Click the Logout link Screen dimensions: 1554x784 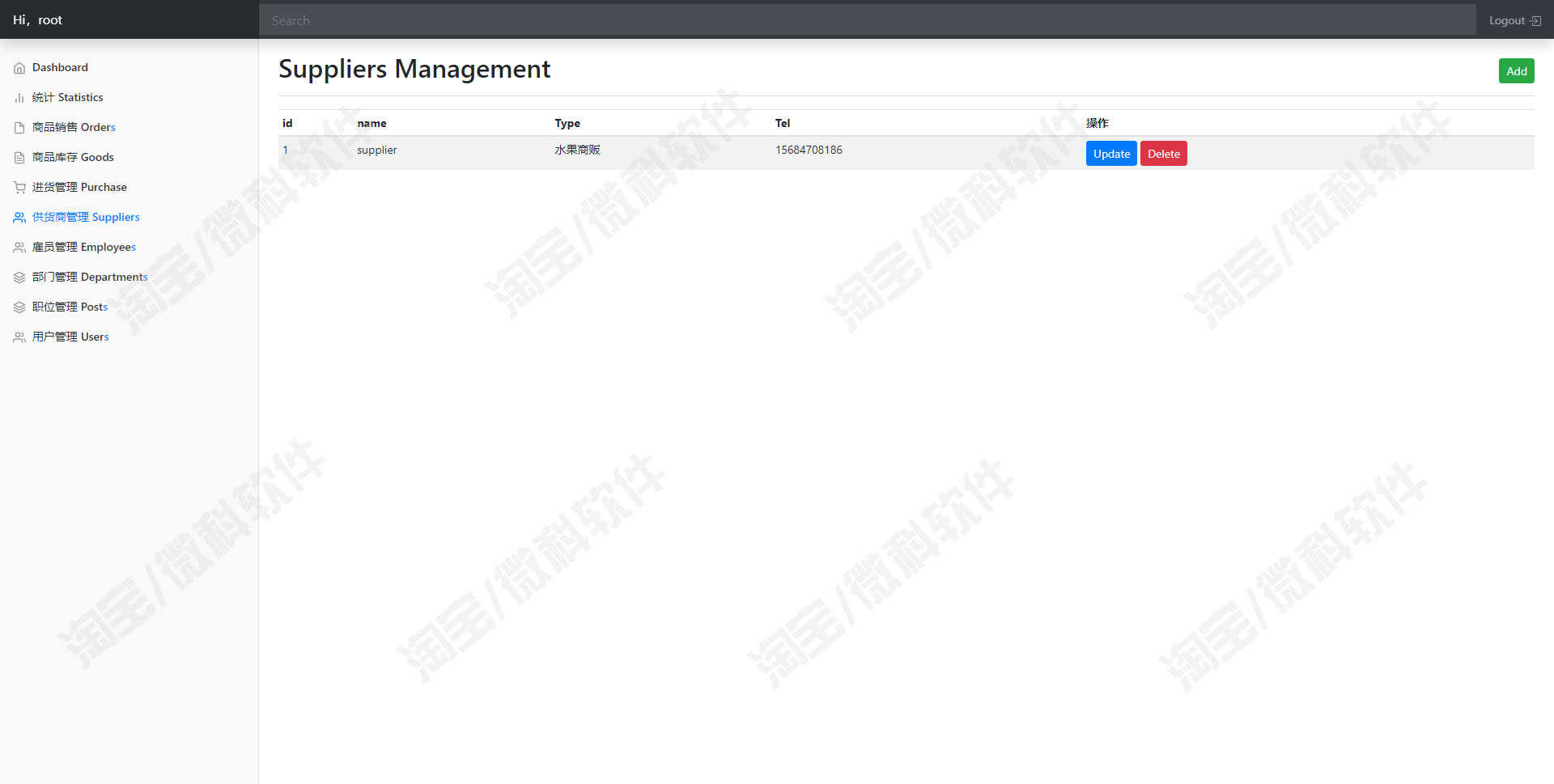1514,21
